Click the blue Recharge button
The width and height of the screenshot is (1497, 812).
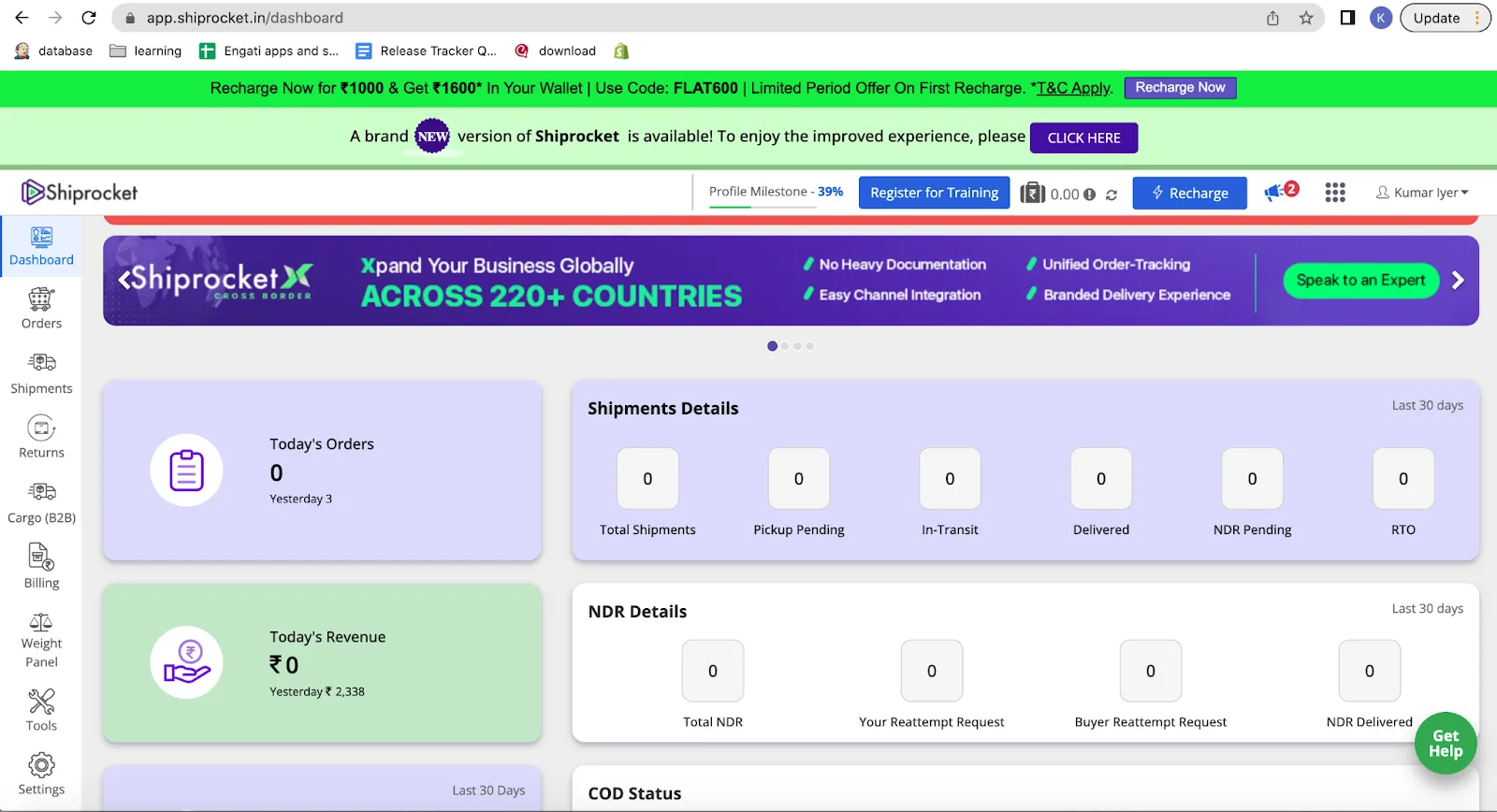click(1189, 193)
